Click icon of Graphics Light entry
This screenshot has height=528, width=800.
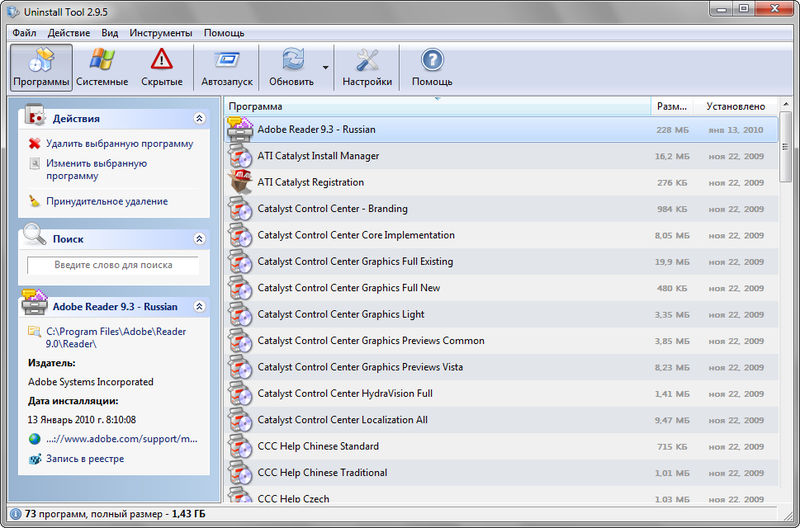240,314
